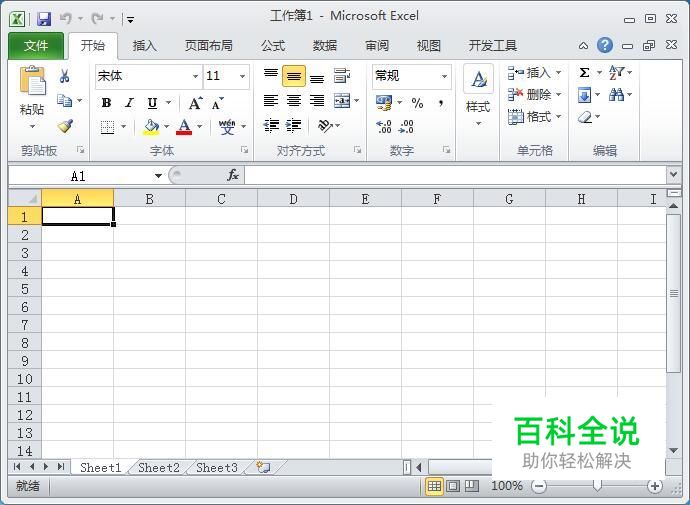Image resolution: width=690 pixels, height=505 pixels.
Task: Toggle Italic formatting
Action: point(129,103)
